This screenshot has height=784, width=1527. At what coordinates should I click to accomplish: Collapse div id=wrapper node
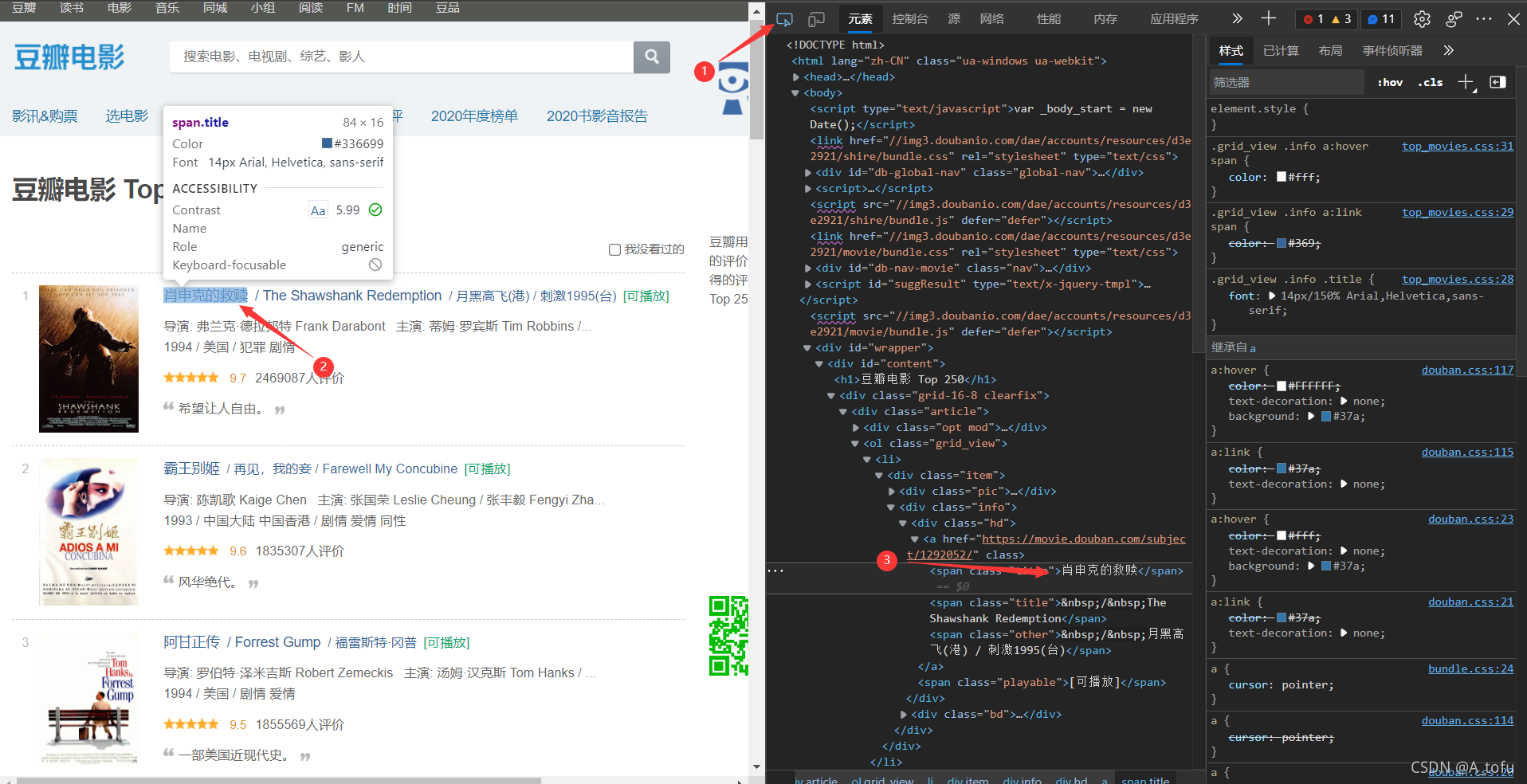pos(807,348)
